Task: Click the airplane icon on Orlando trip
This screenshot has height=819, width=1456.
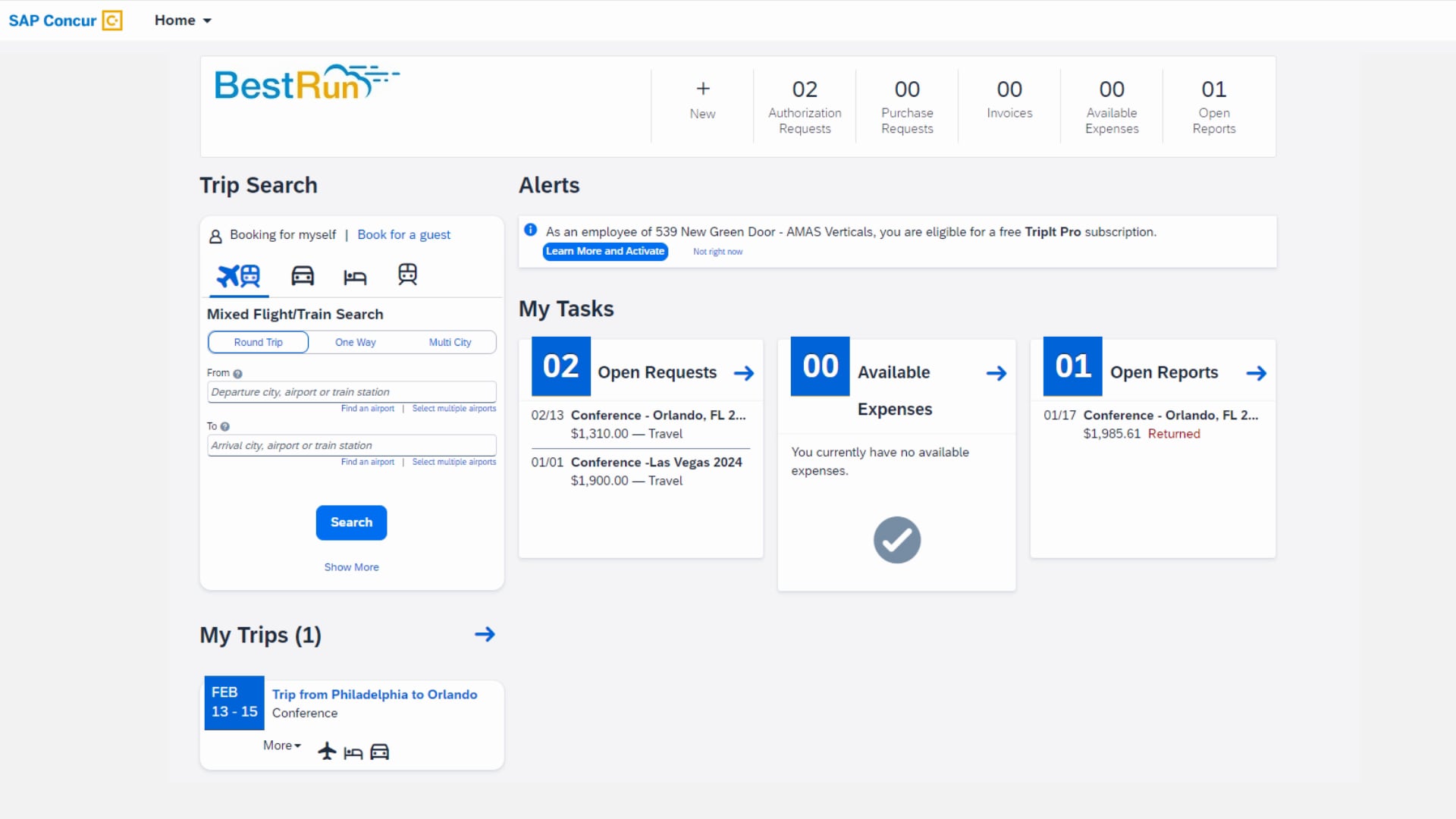Action: [327, 752]
